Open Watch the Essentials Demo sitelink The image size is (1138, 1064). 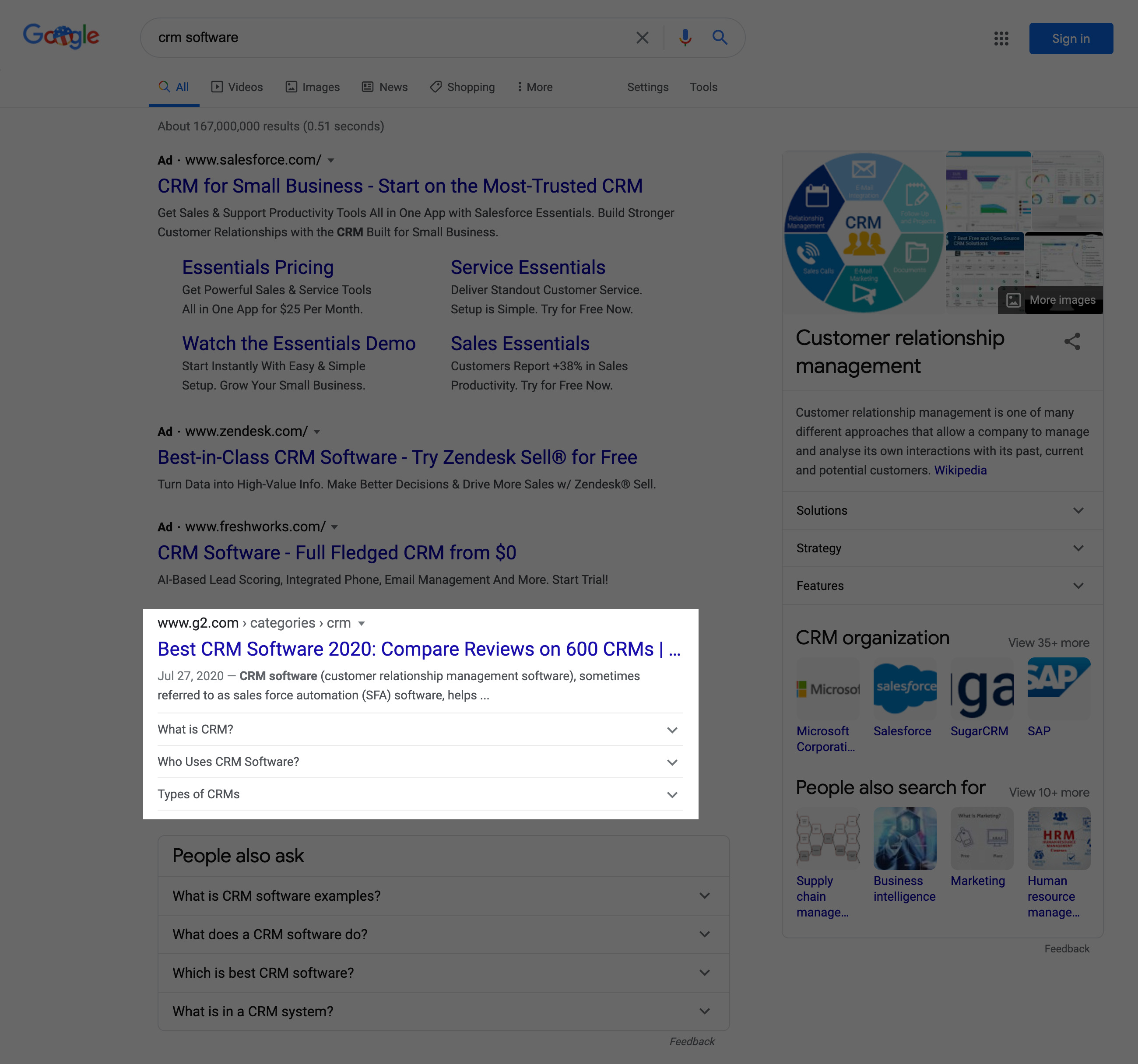click(x=299, y=344)
